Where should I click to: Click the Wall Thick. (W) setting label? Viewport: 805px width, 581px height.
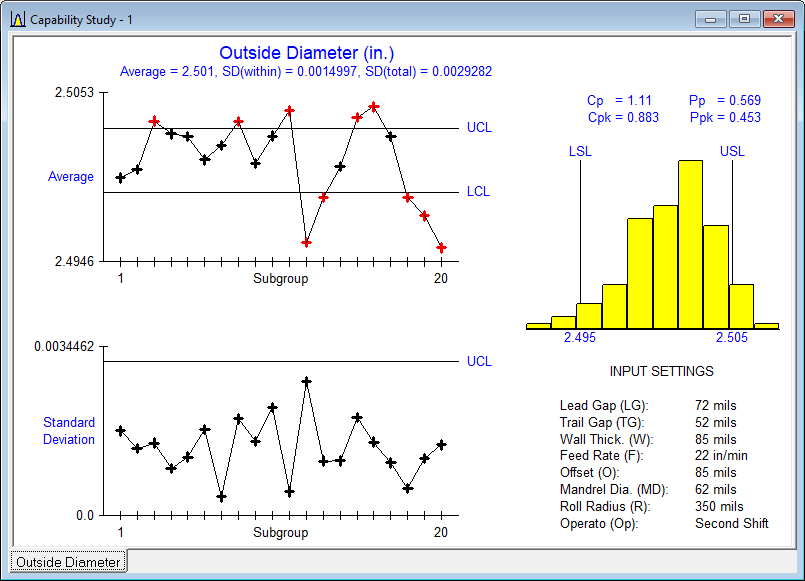coord(607,439)
